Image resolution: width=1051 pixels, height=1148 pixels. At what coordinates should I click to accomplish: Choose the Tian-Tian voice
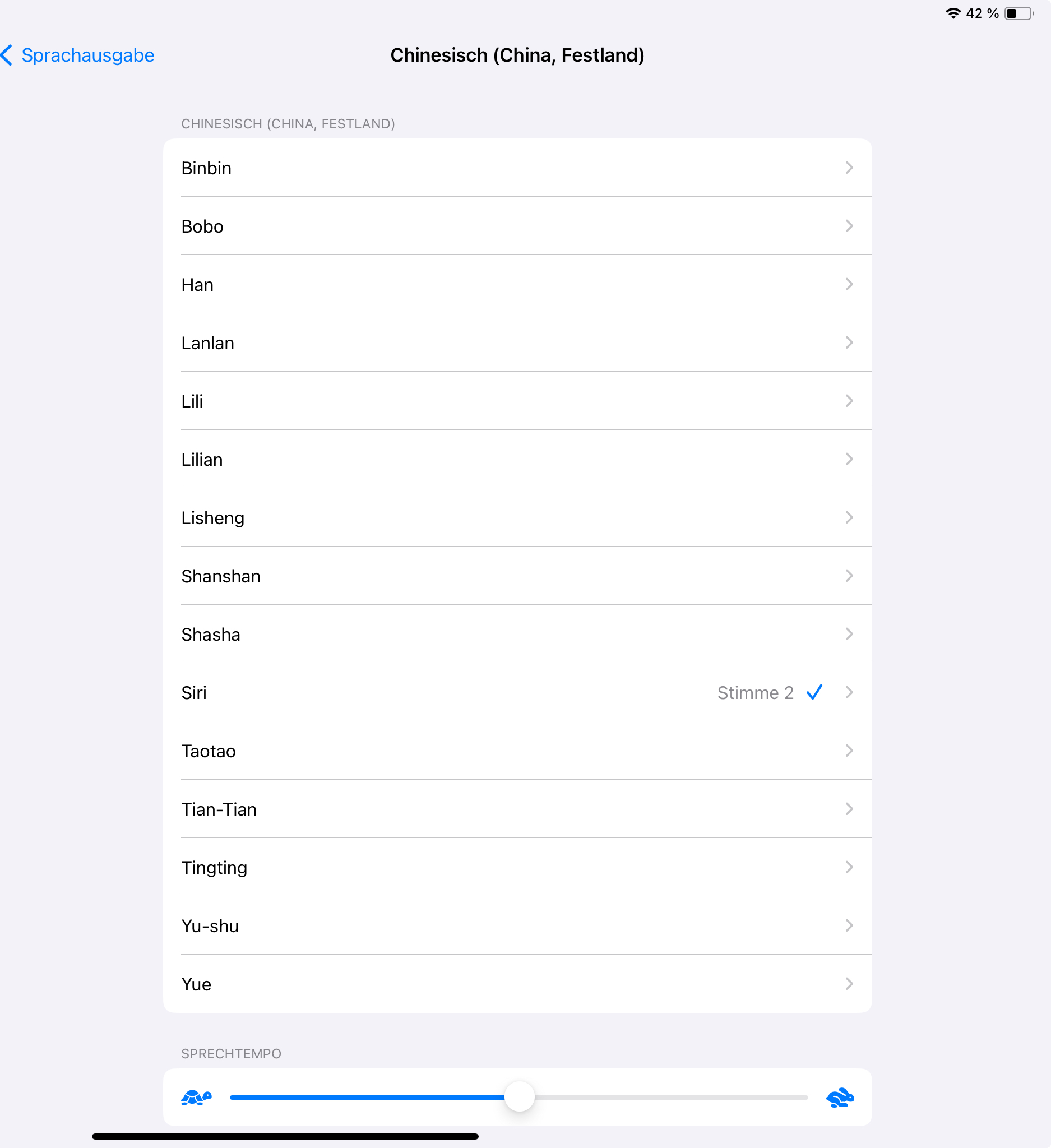517,809
